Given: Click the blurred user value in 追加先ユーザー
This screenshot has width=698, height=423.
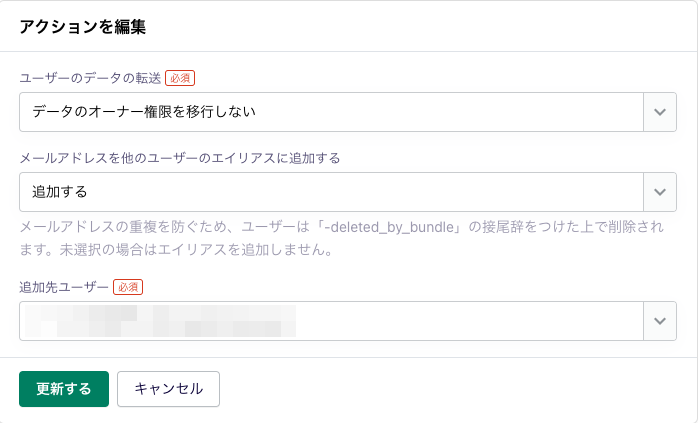Looking at the screenshot, I should [160, 321].
